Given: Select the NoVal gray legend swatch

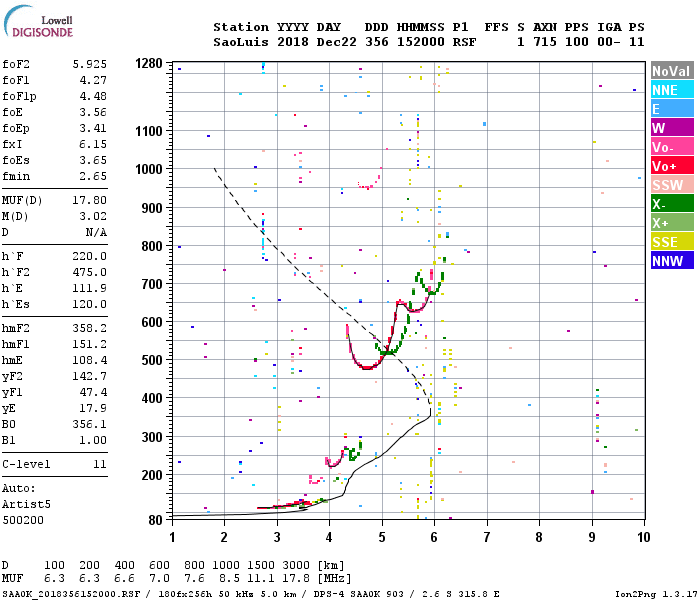Looking at the screenshot, I should [672, 71].
